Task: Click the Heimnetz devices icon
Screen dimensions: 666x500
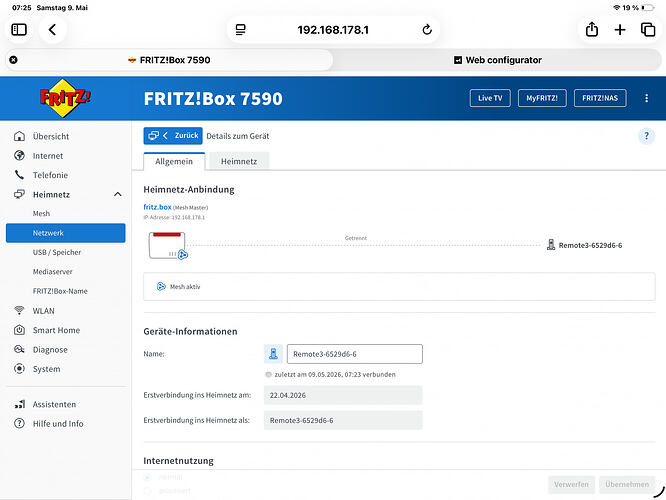Action: click(19, 194)
